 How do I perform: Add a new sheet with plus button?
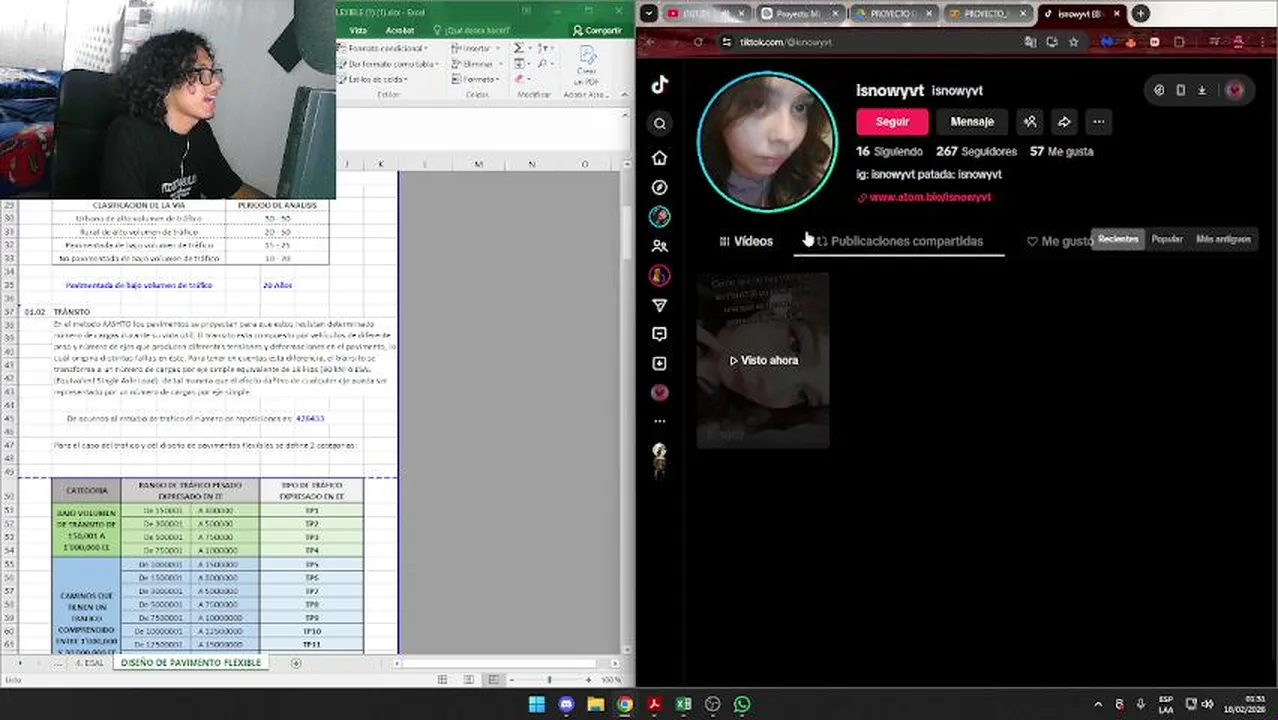click(x=295, y=663)
